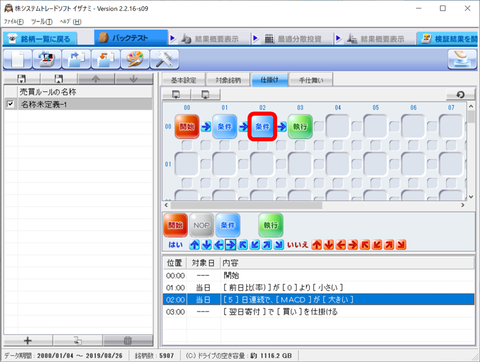
Task: Click the circular undo arrow above the grid
Action: click(x=460, y=95)
